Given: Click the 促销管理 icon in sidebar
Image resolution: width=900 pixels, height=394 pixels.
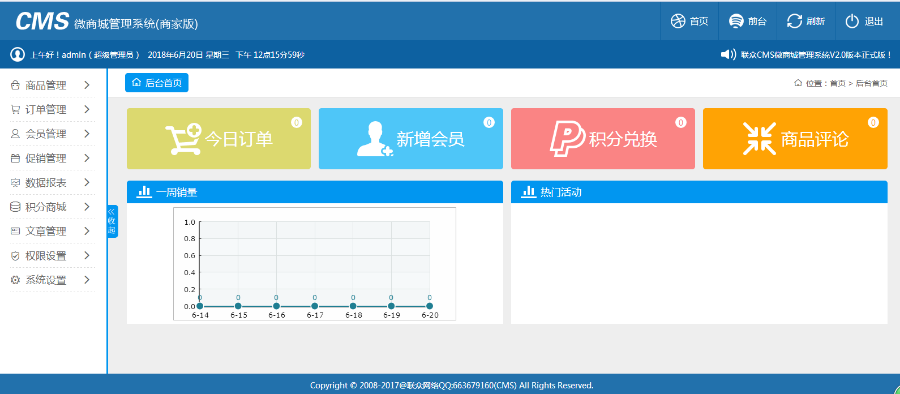Looking at the screenshot, I should [15, 159].
